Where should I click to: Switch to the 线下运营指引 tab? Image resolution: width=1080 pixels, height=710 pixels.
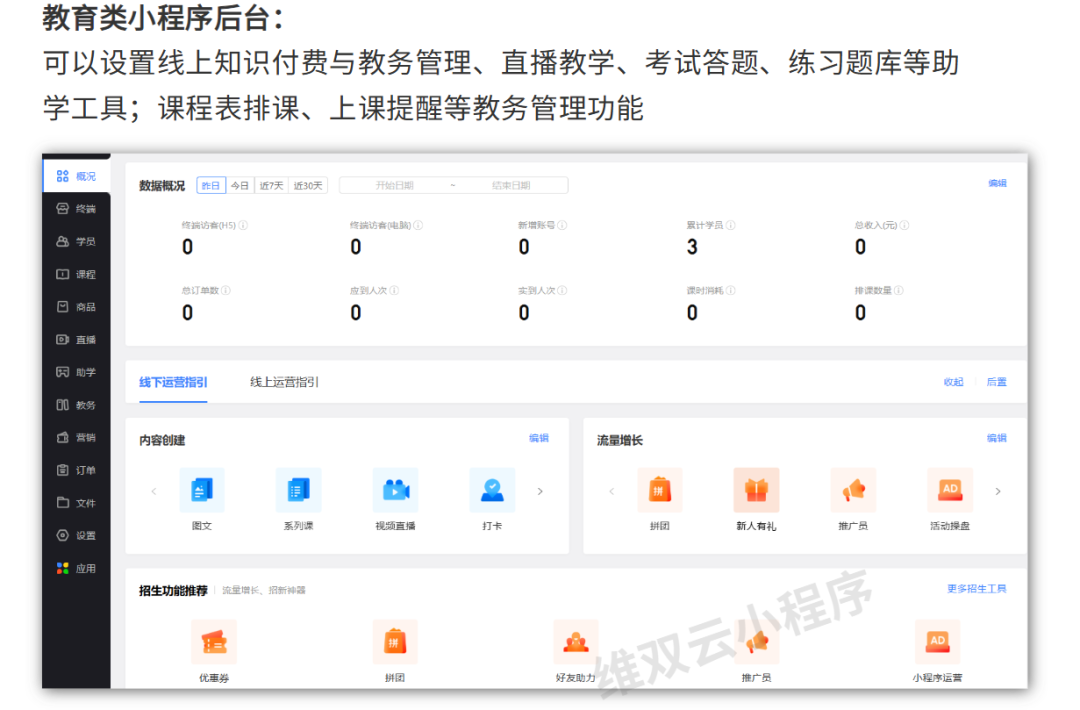pos(173,382)
